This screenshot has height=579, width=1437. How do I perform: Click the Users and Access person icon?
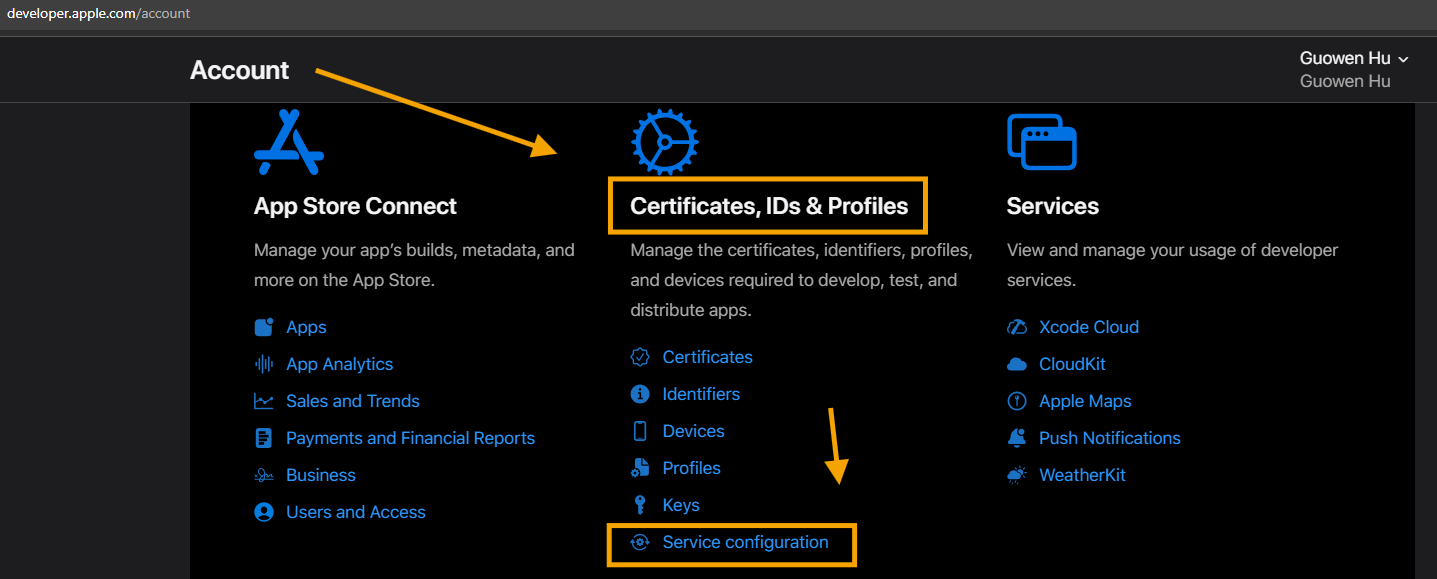(264, 512)
